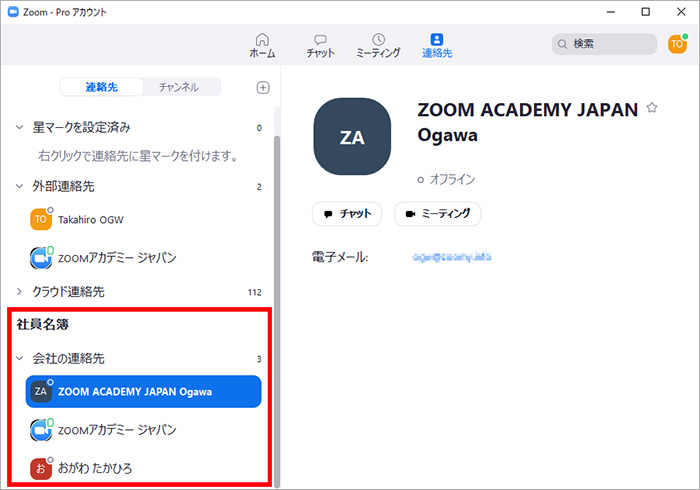Select the 連絡先 tab in sidebar
Screen dimensions: 700x490
tap(100, 88)
